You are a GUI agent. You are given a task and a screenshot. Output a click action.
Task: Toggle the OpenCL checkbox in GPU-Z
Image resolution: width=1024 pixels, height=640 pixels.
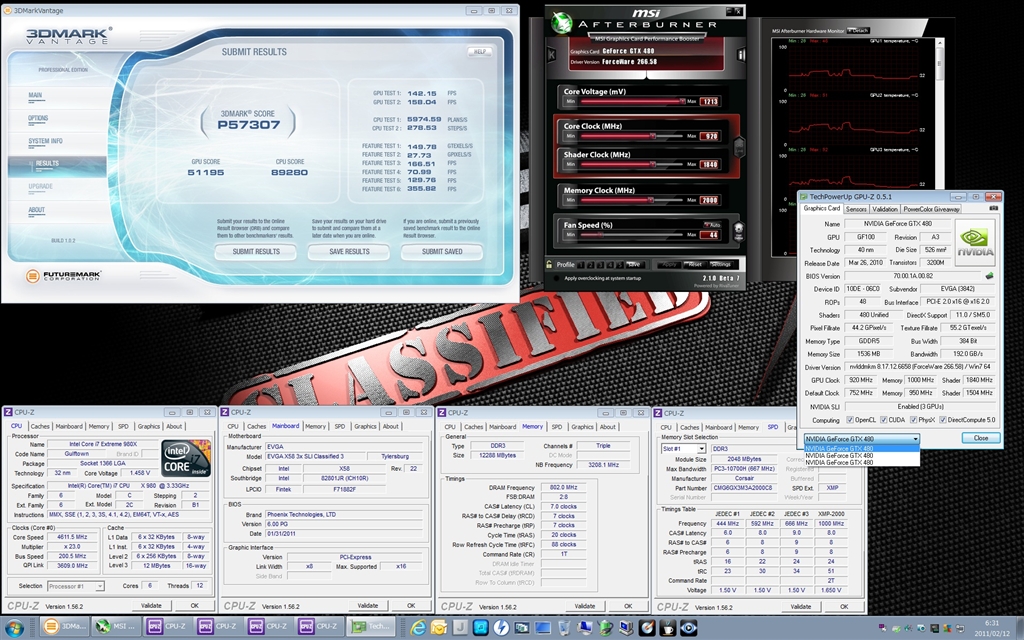(850, 420)
